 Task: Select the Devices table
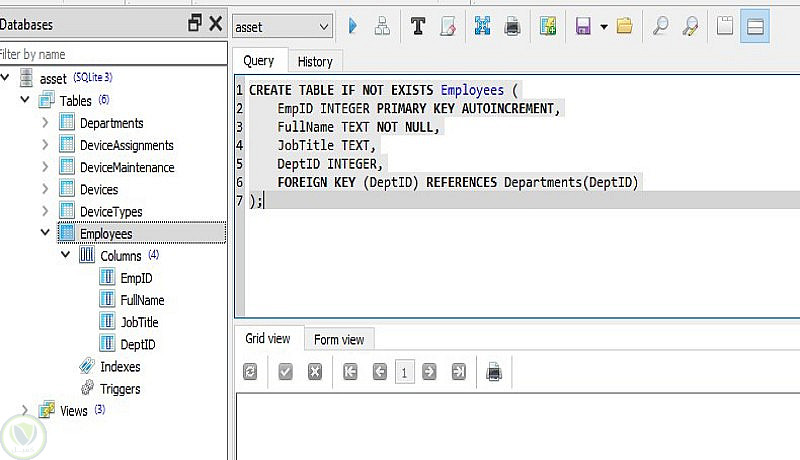pyautogui.click(x=99, y=189)
